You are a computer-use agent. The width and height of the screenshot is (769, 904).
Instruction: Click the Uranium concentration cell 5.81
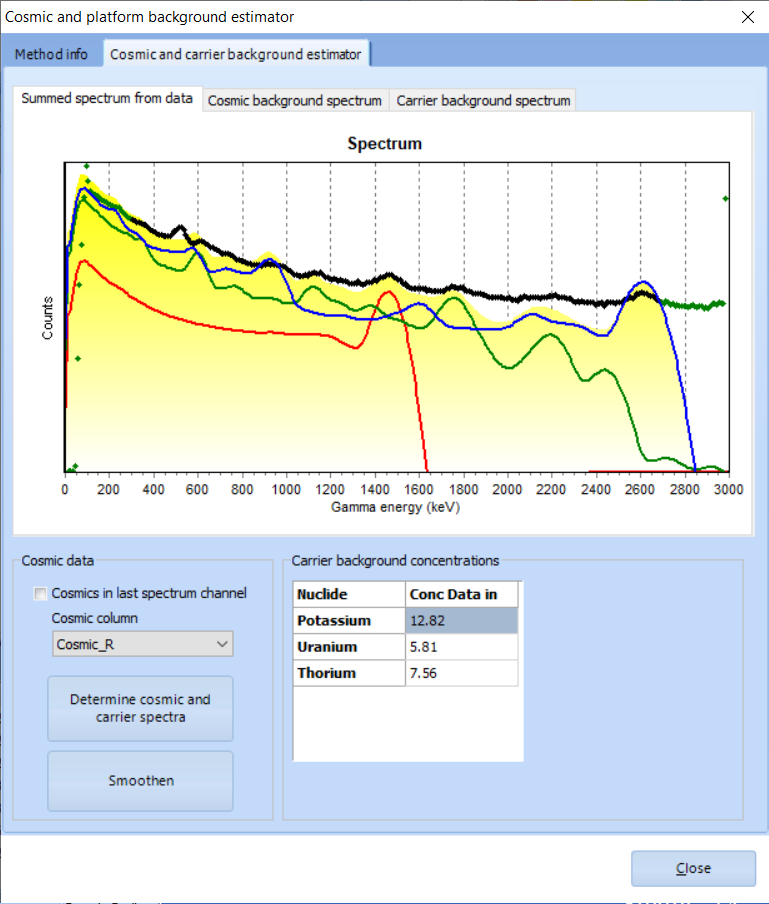coord(462,647)
